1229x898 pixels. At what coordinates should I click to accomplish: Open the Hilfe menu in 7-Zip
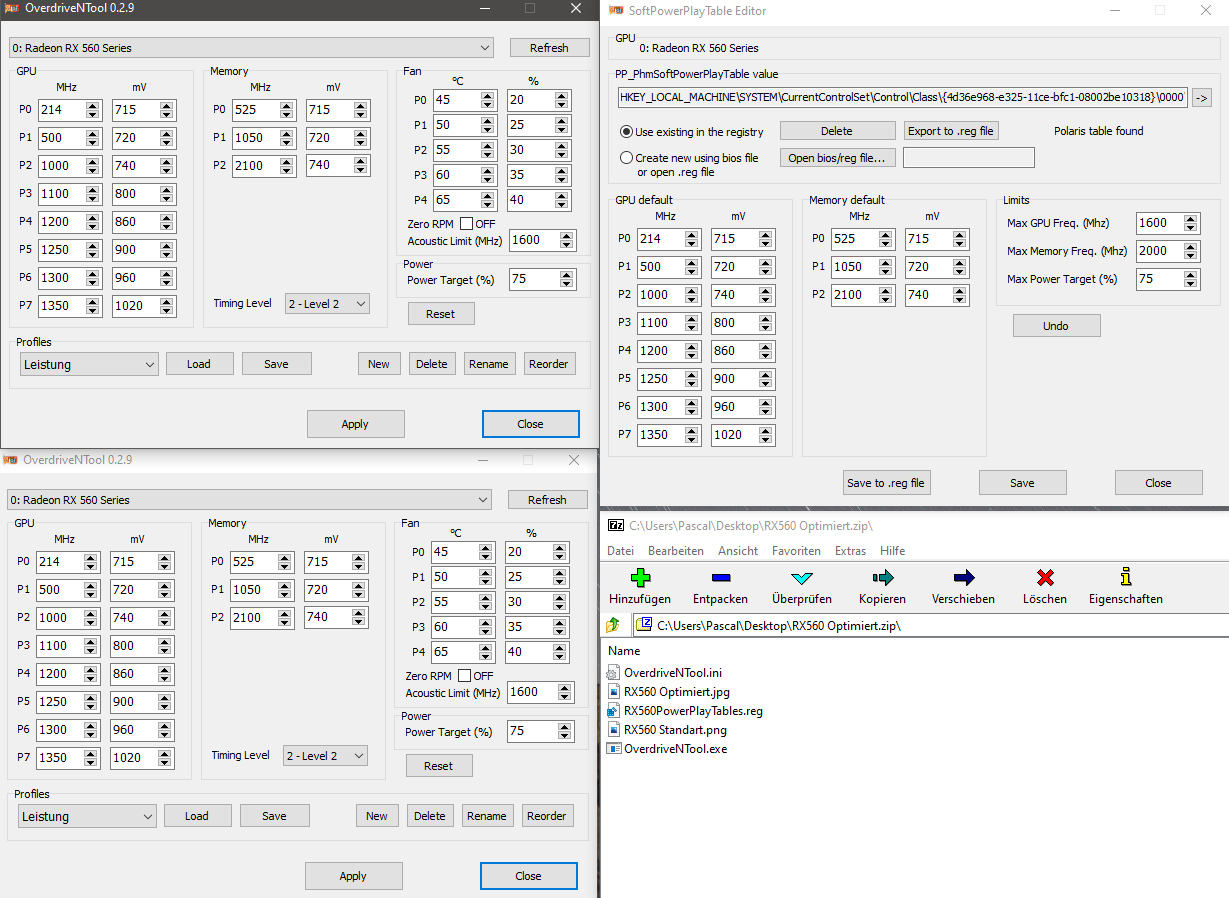[892, 551]
